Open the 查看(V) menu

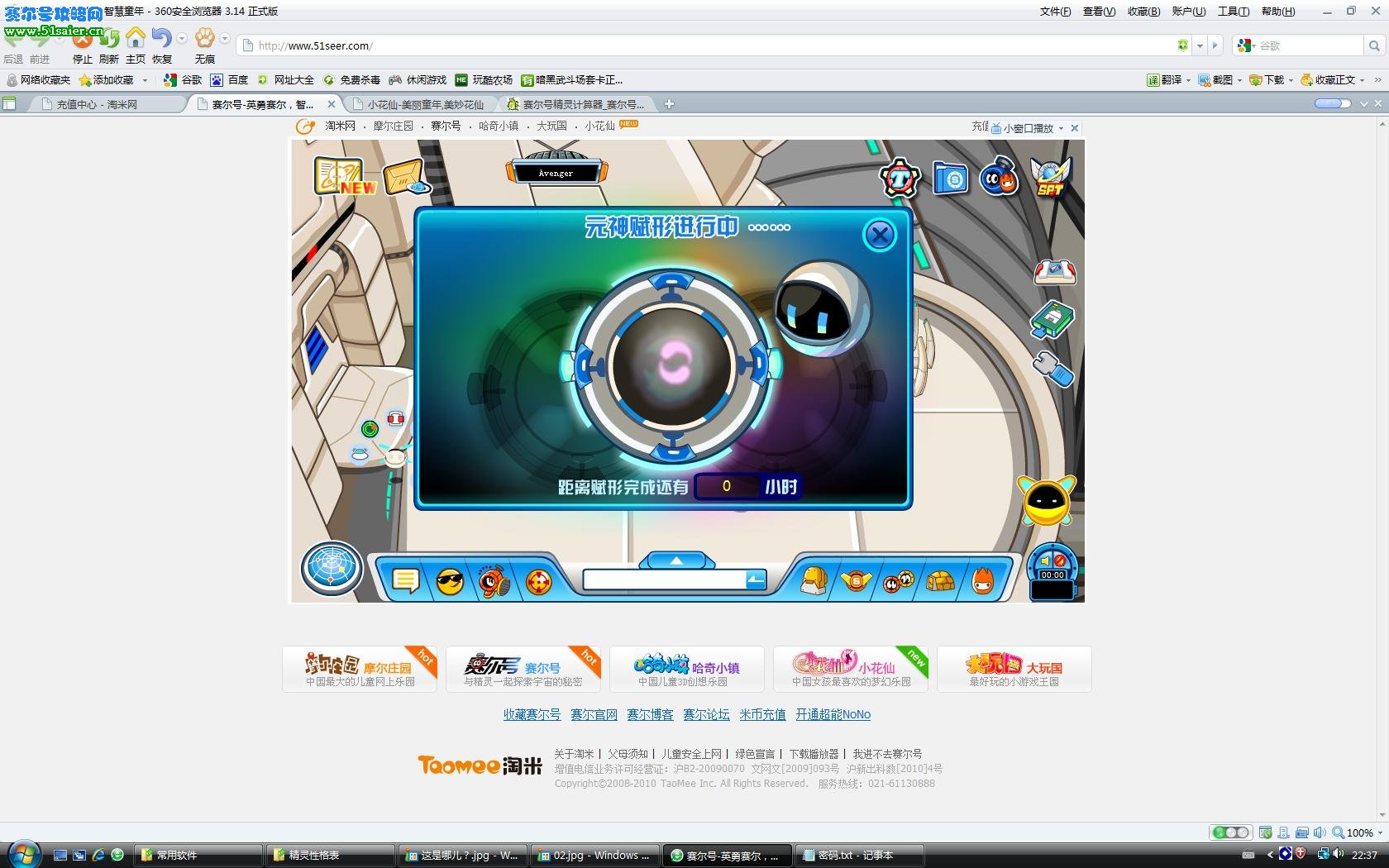click(1099, 12)
